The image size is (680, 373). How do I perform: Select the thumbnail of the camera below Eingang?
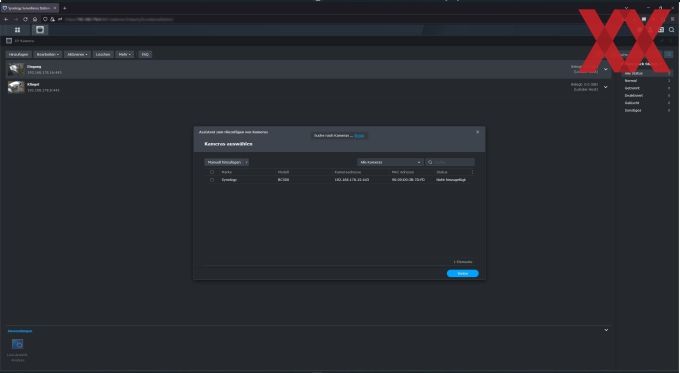pos(16,87)
